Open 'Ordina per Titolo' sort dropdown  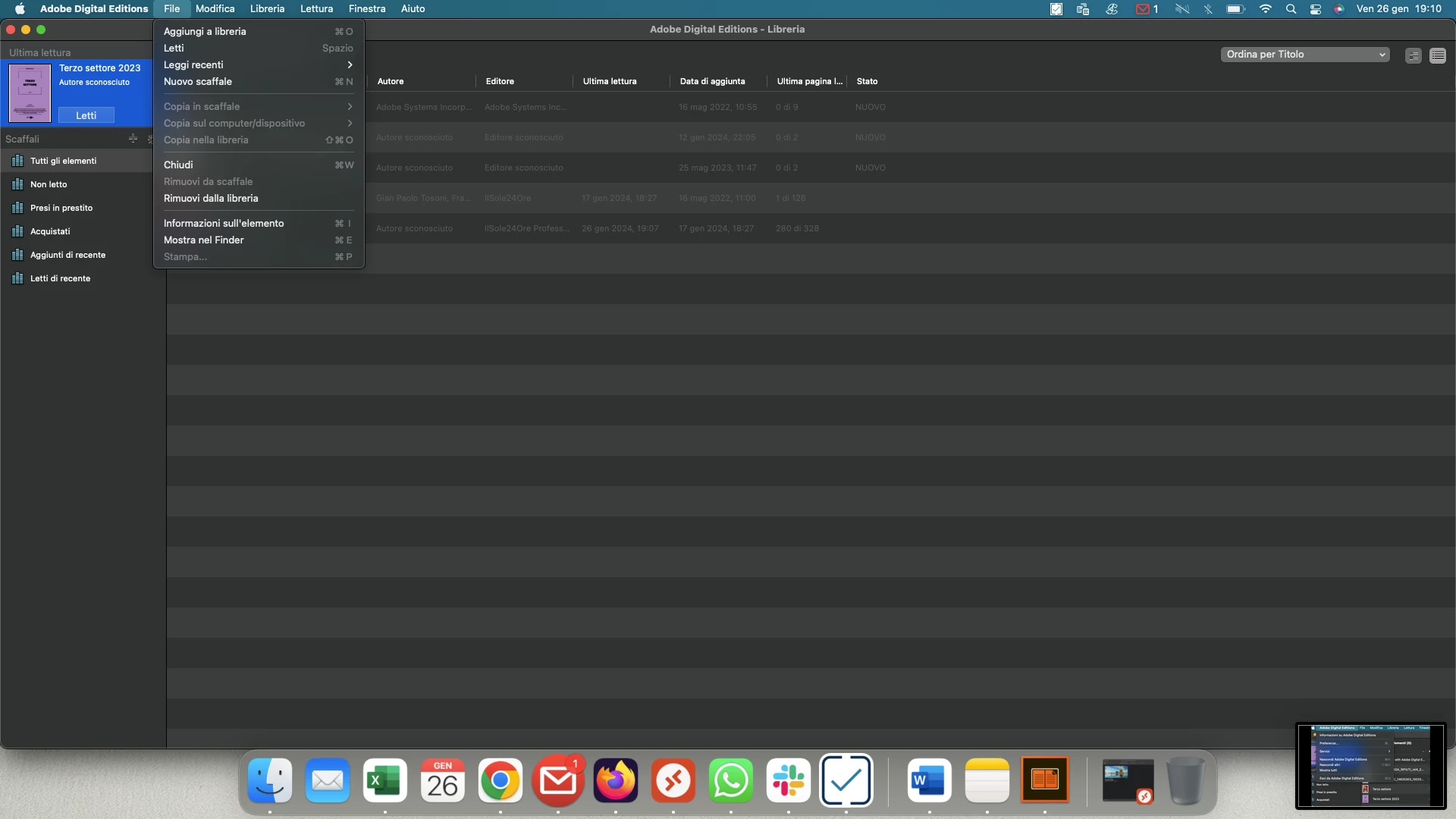click(1304, 55)
